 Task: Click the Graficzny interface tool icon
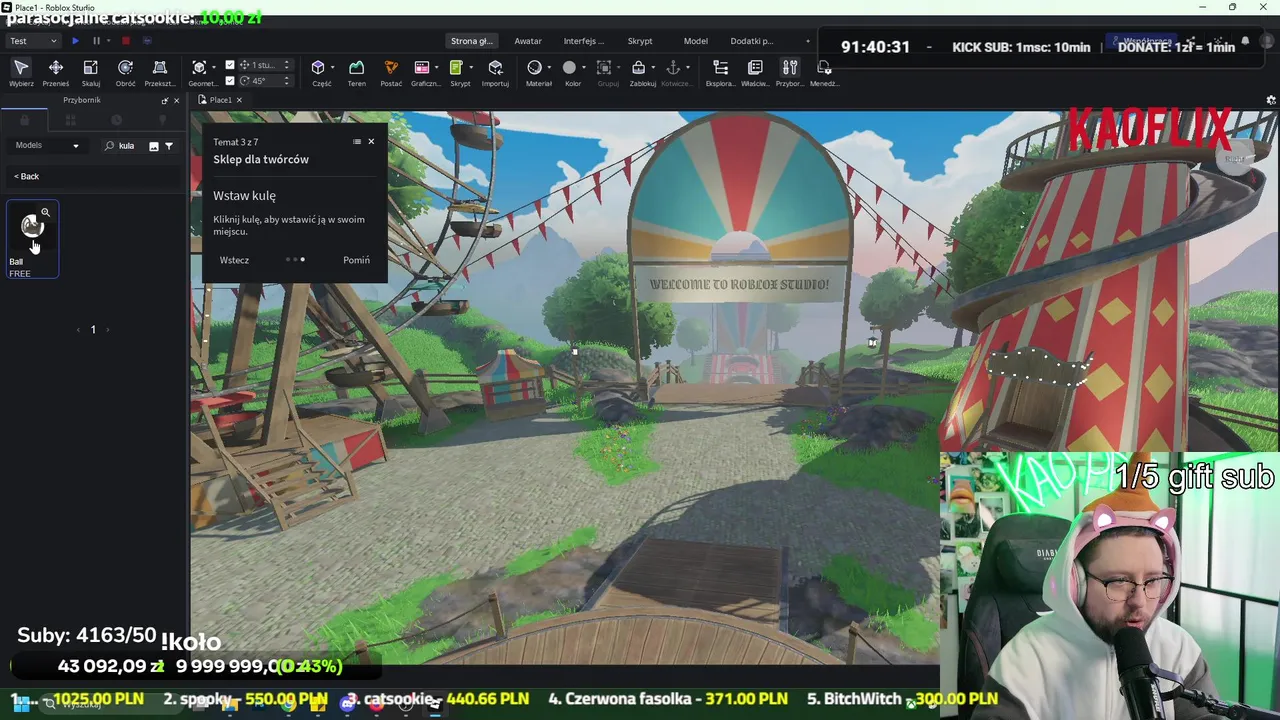[x=422, y=68]
